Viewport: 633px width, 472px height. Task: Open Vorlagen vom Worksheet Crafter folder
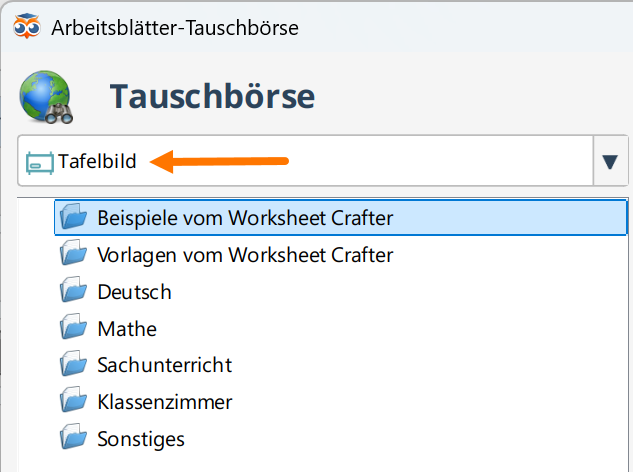[245, 255]
